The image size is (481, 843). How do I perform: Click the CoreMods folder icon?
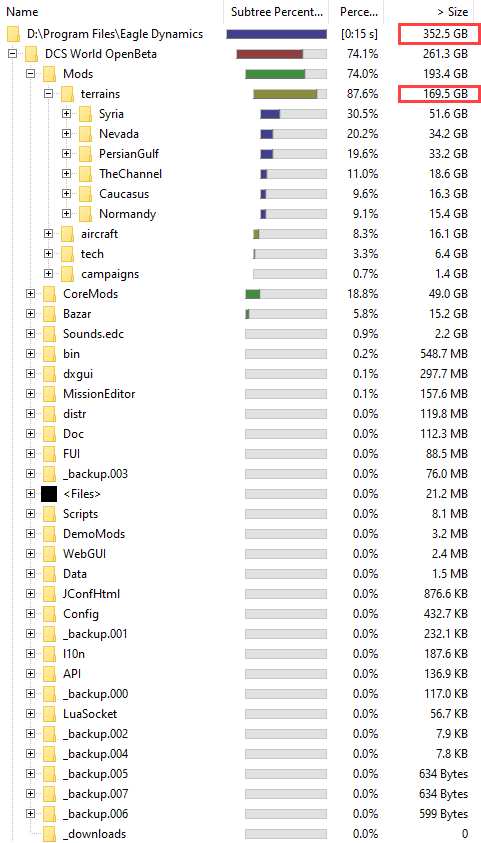click(49, 294)
